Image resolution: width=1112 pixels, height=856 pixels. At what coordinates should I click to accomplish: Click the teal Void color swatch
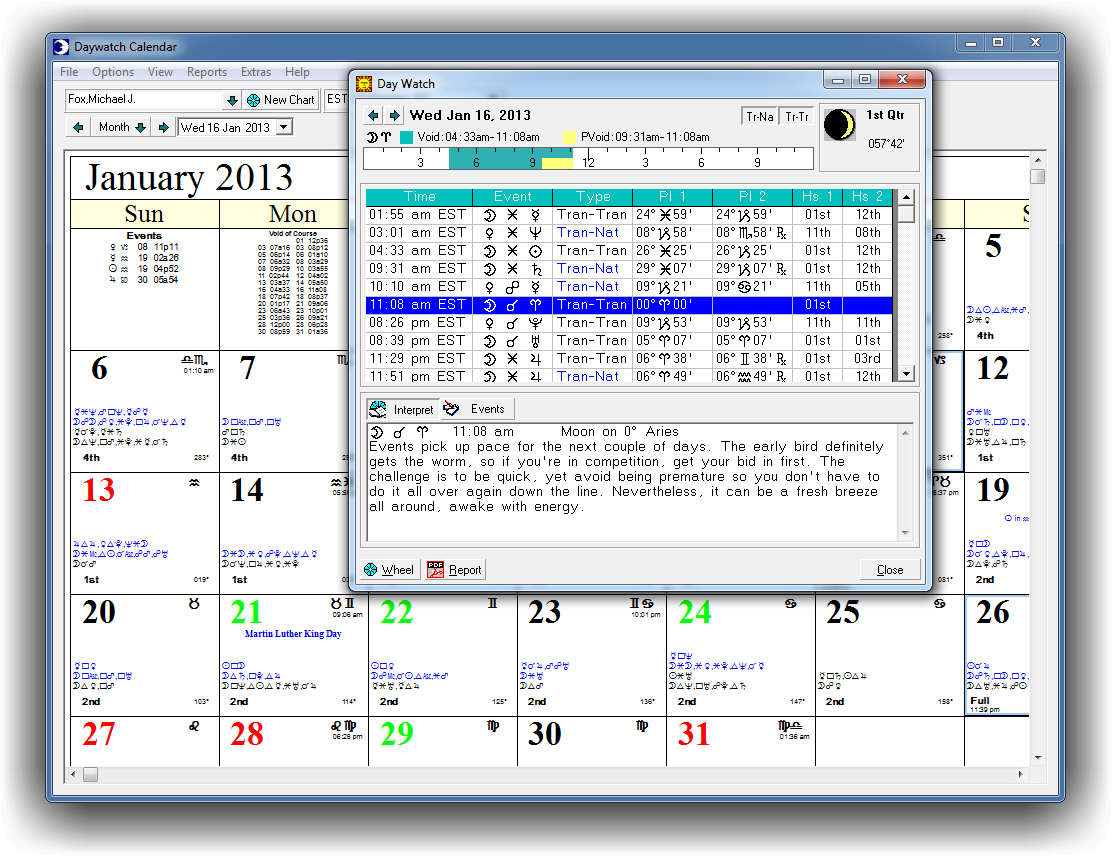pos(407,137)
